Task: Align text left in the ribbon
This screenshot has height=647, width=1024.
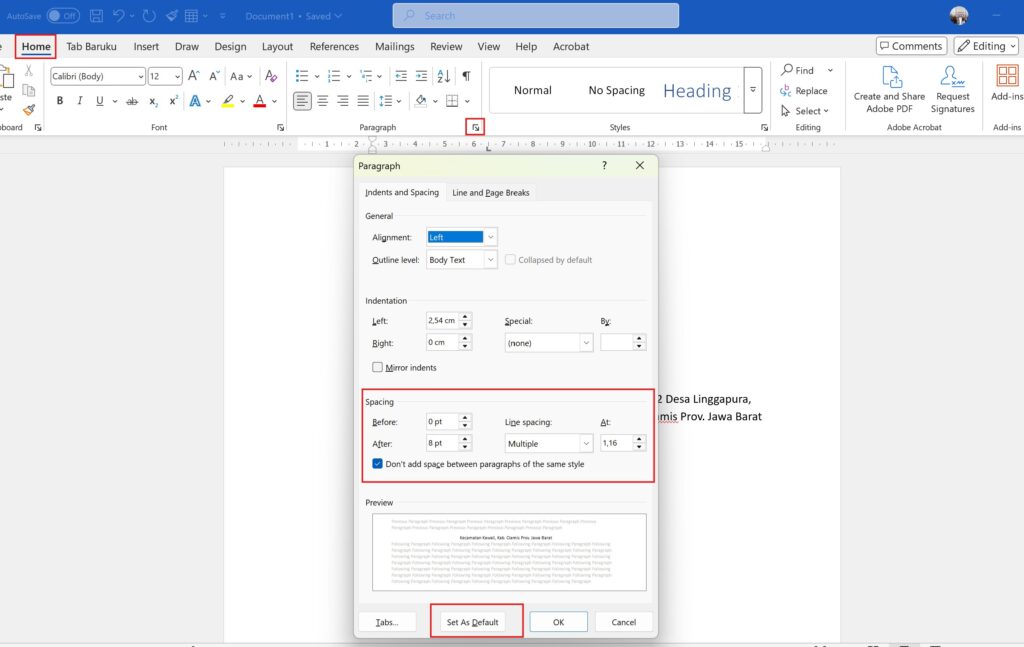Action: pyautogui.click(x=302, y=101)
